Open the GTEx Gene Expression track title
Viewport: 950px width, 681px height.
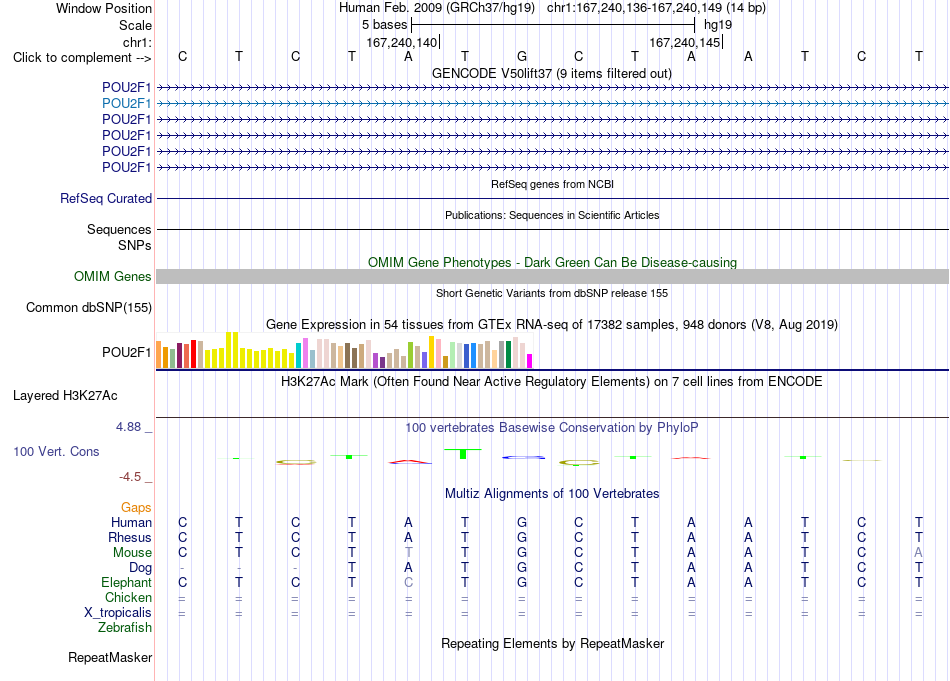click(552, 325)
